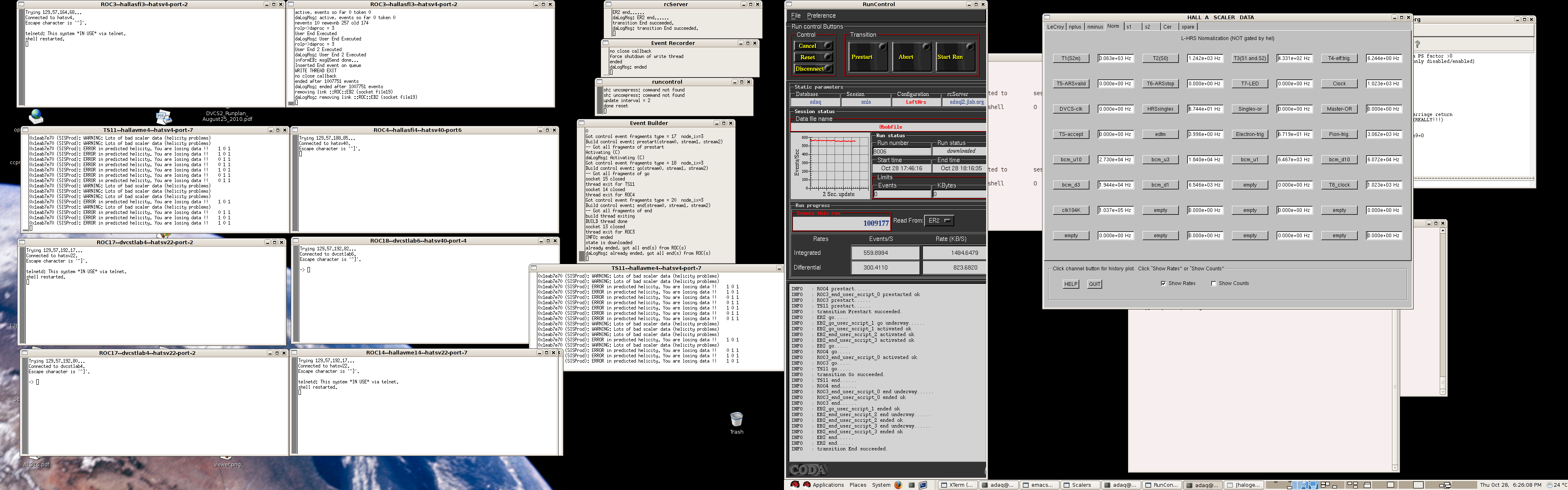This screenshot has height=490, width=1568.
Task: Open history plot for T1(S2m) channel
Action: coord(1071,58)
